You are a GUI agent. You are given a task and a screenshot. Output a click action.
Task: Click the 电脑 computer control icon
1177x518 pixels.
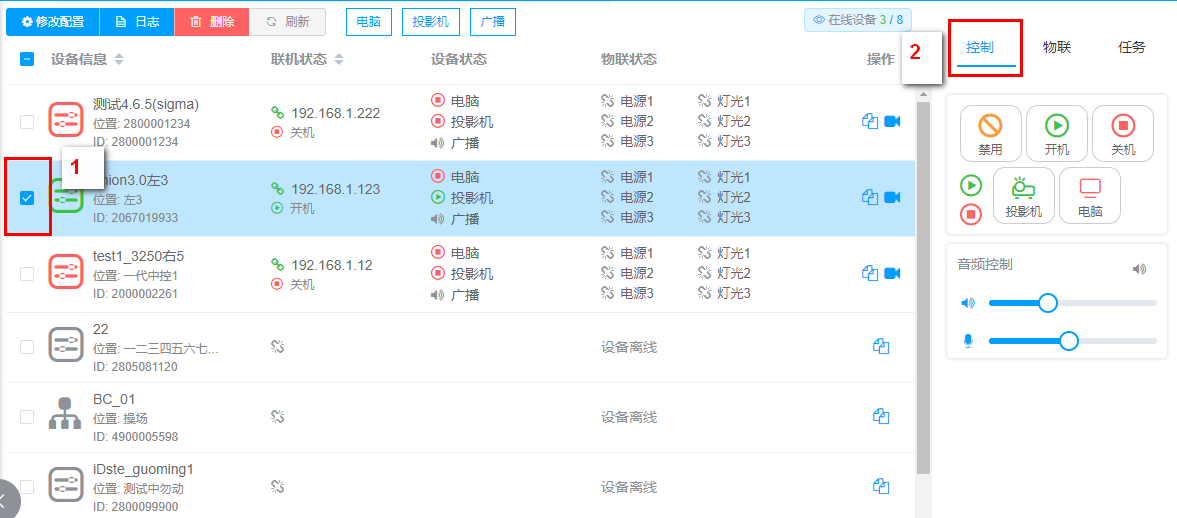click(1089, 195)
